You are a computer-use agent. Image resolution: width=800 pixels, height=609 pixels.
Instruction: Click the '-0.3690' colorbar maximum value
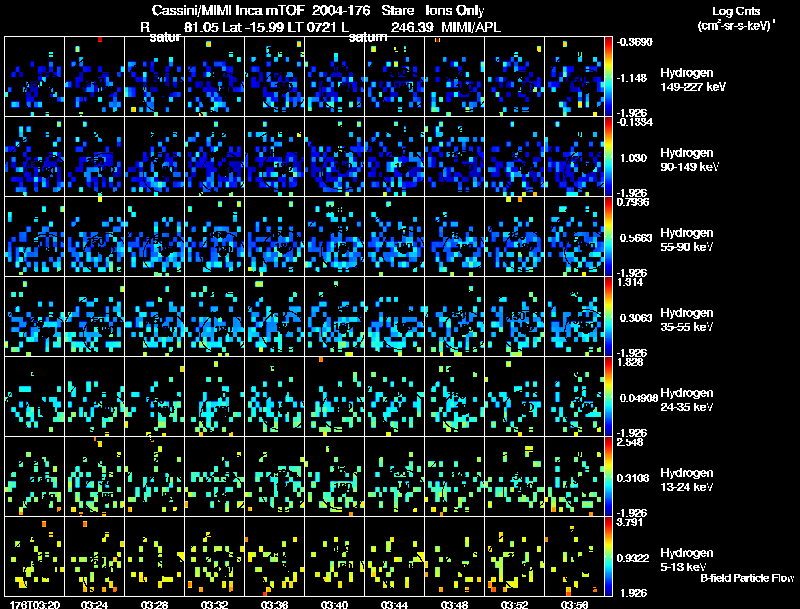click(x=634, y=42)
